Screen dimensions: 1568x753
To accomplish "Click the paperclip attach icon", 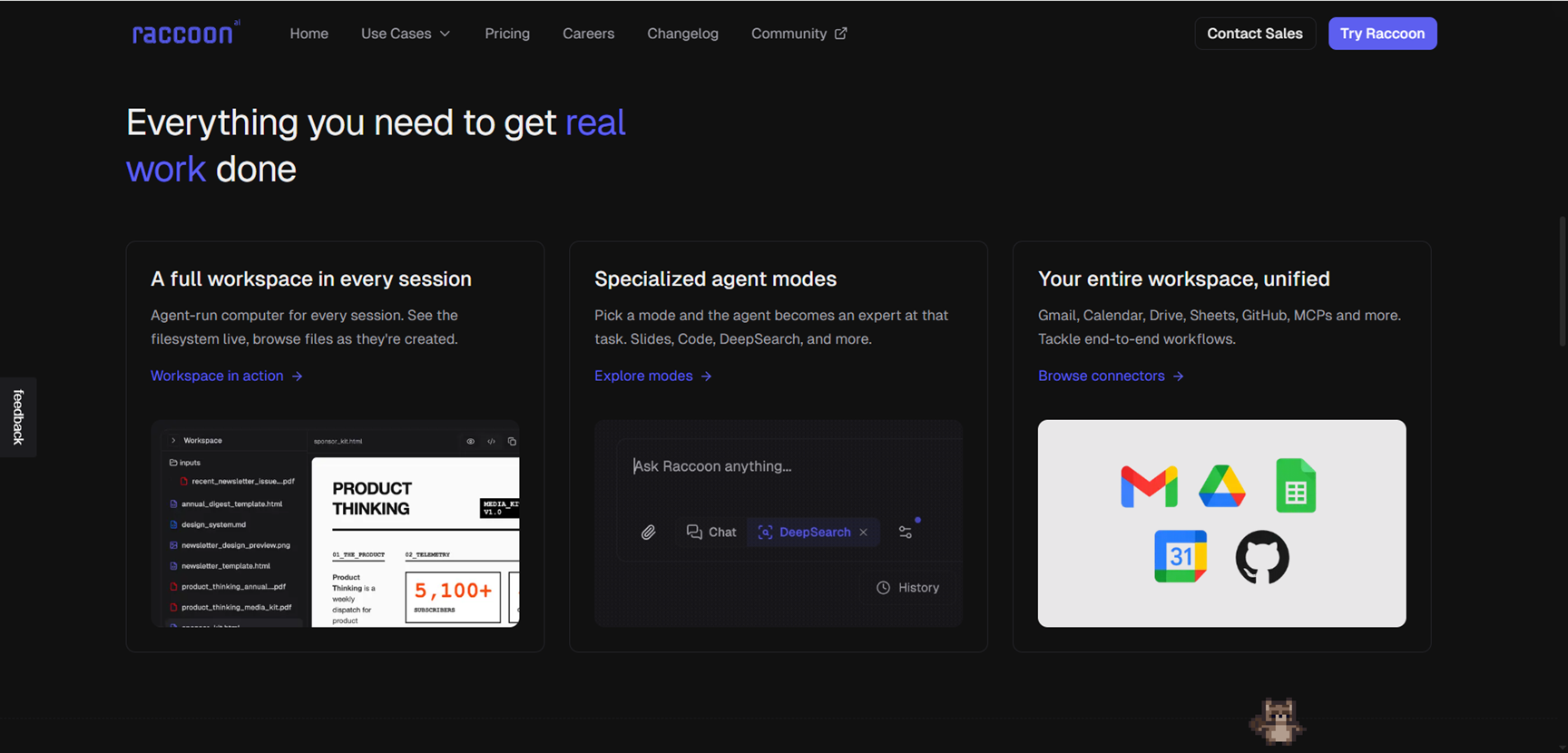I will [x=648, y=533].
